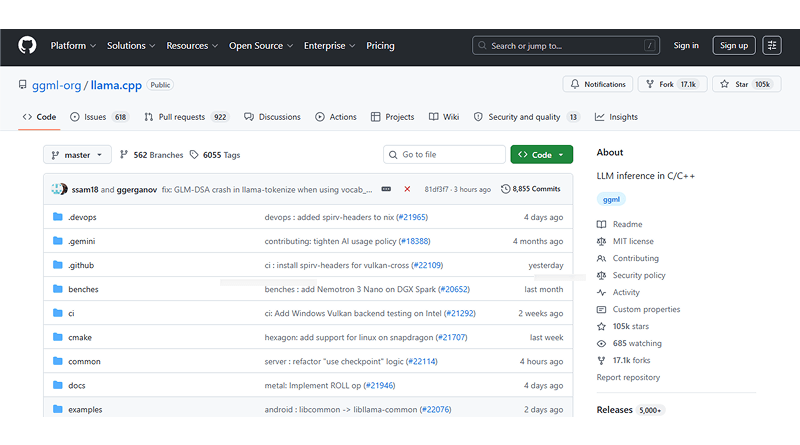Click the ggml topic tag
The height and width of the screenshot is (445, 800).
click(610, 199)
